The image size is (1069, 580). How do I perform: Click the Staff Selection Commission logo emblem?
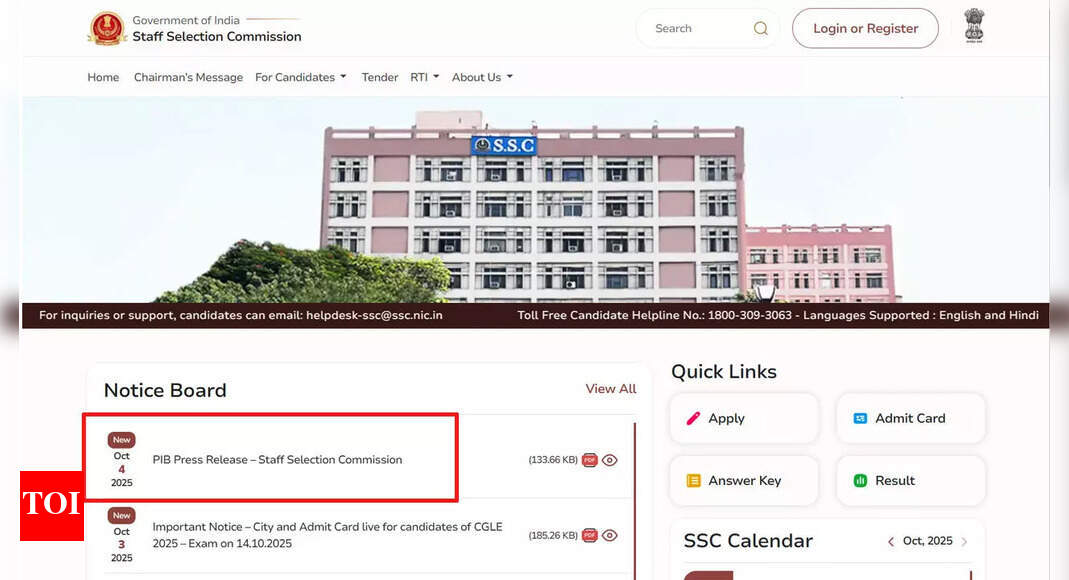pyautogui.click(x=107, y=28)
